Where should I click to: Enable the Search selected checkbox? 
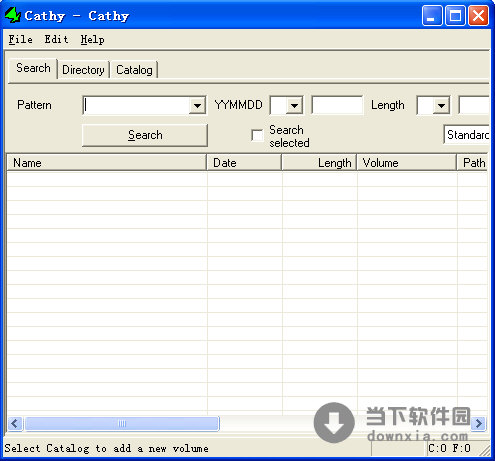[257, 136]
